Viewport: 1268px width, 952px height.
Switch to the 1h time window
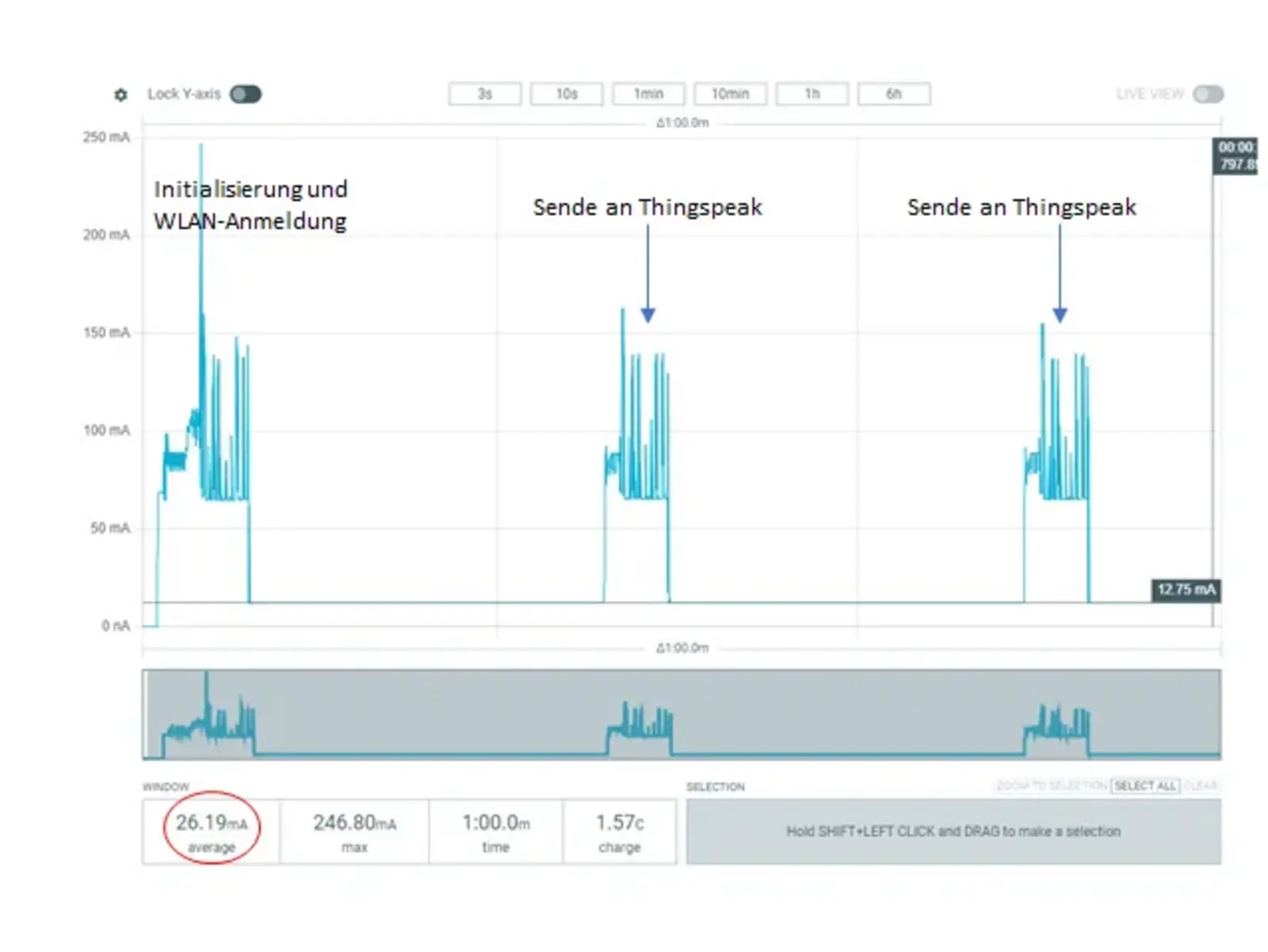click(812, 94)
